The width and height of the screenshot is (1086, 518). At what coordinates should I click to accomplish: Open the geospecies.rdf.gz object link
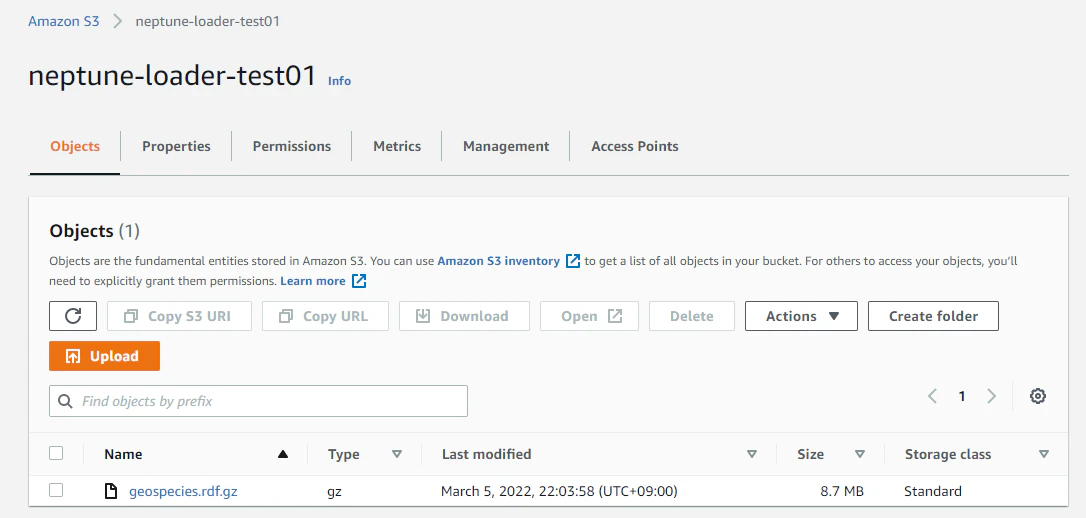point(184,492)
